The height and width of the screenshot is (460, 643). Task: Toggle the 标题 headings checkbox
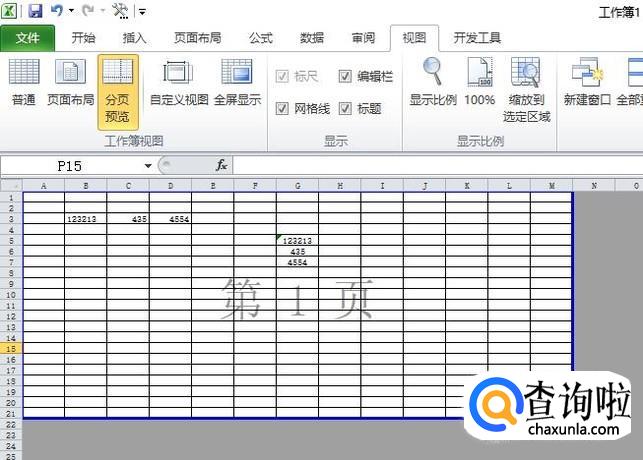pos(345,109)
